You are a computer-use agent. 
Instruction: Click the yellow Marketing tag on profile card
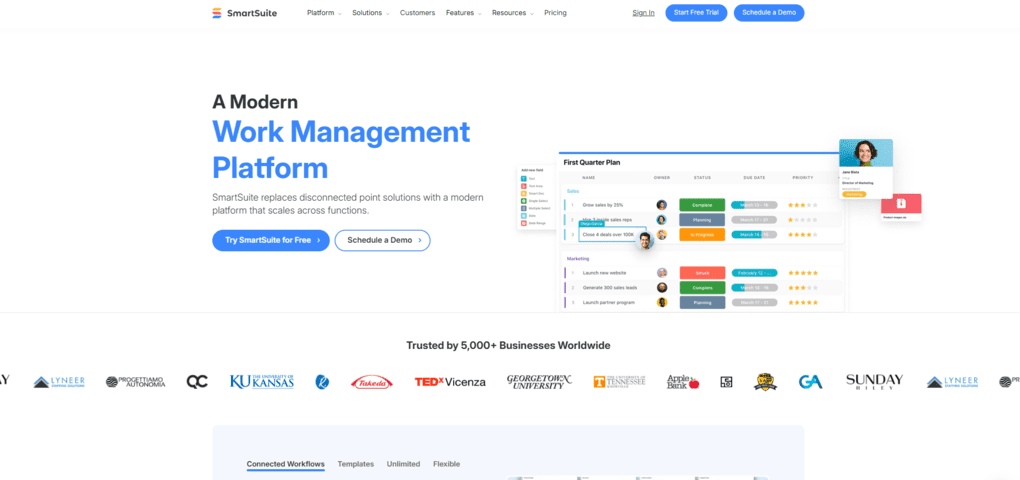[x=854, y=194]
